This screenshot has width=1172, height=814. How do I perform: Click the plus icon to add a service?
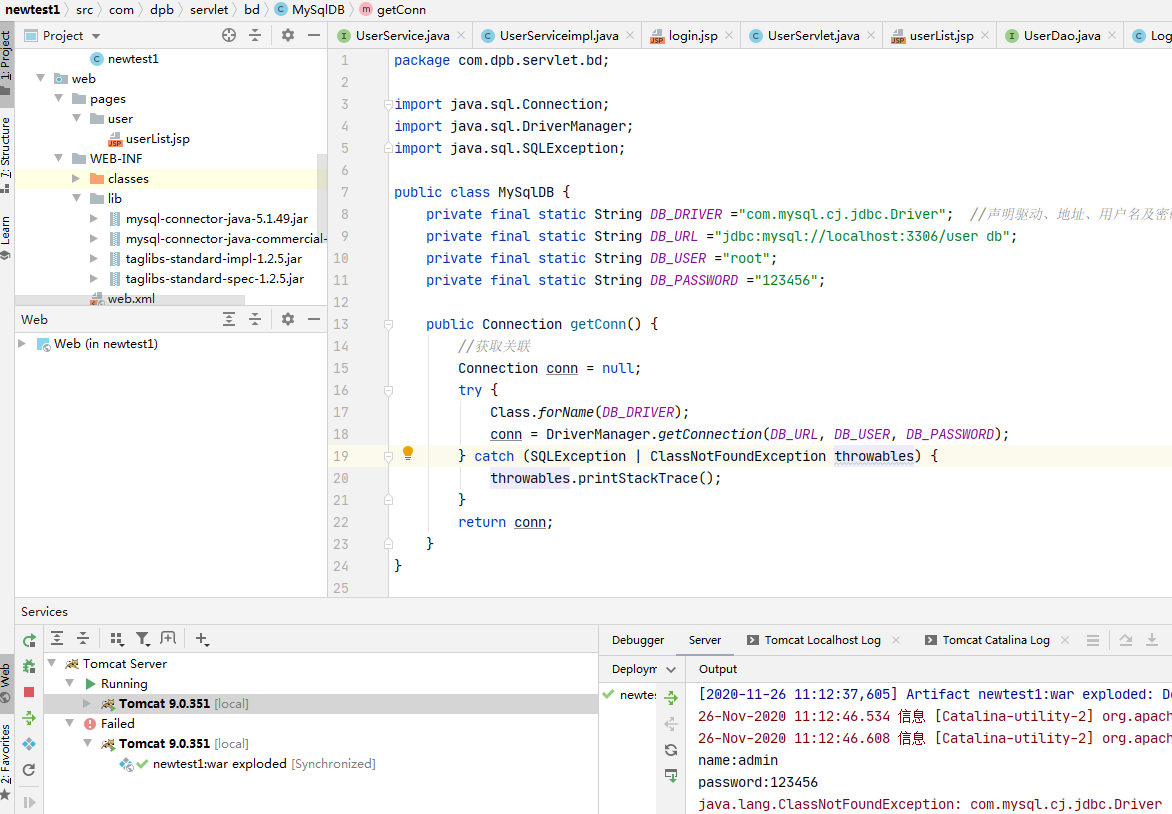pyautogui.click(x=202, y=639)
